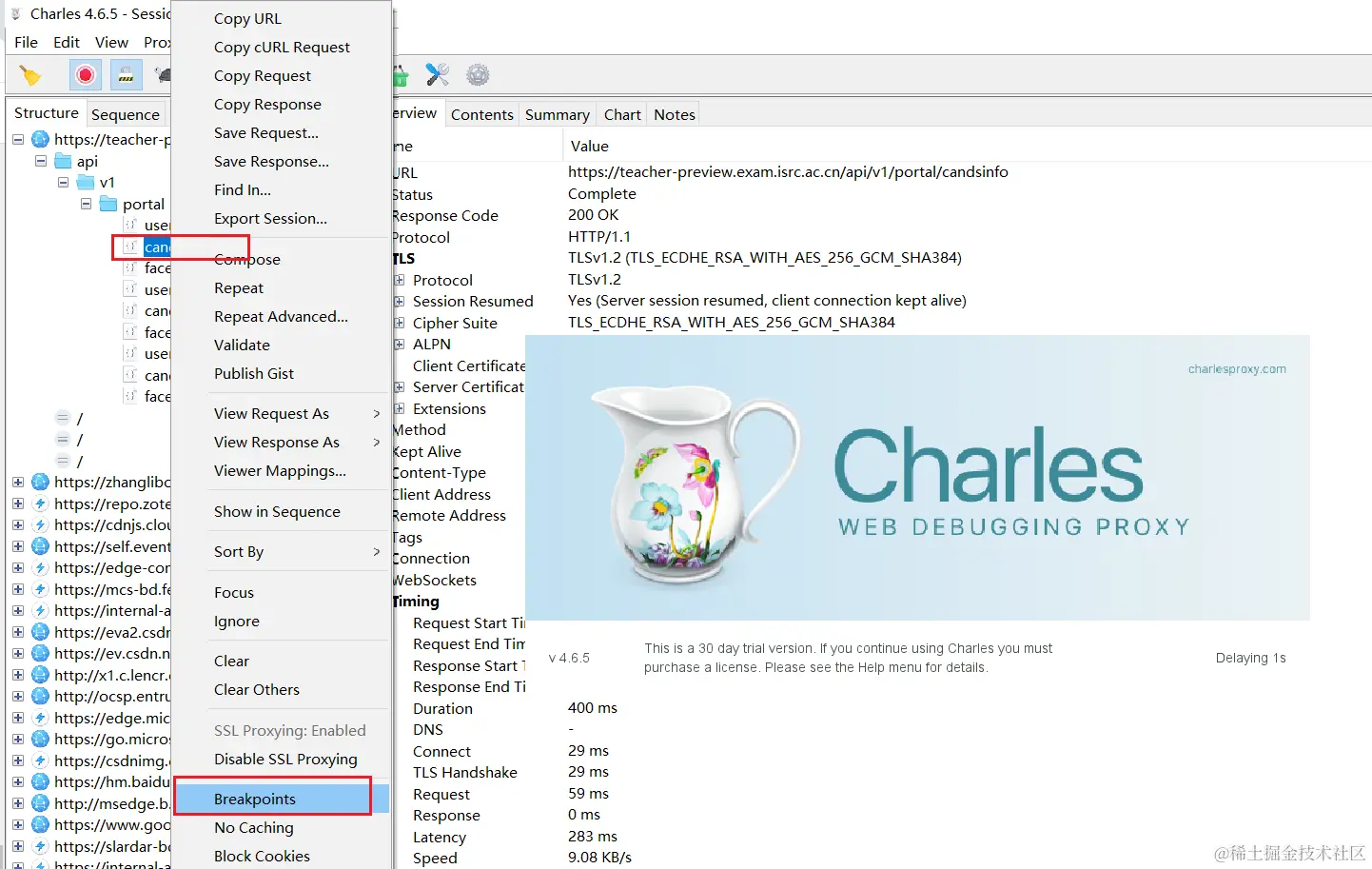Click the globe icon beside https://hm.baidu
Image resolution: width=1372 pixels, height=869 pixels.
tap(40, 781)
